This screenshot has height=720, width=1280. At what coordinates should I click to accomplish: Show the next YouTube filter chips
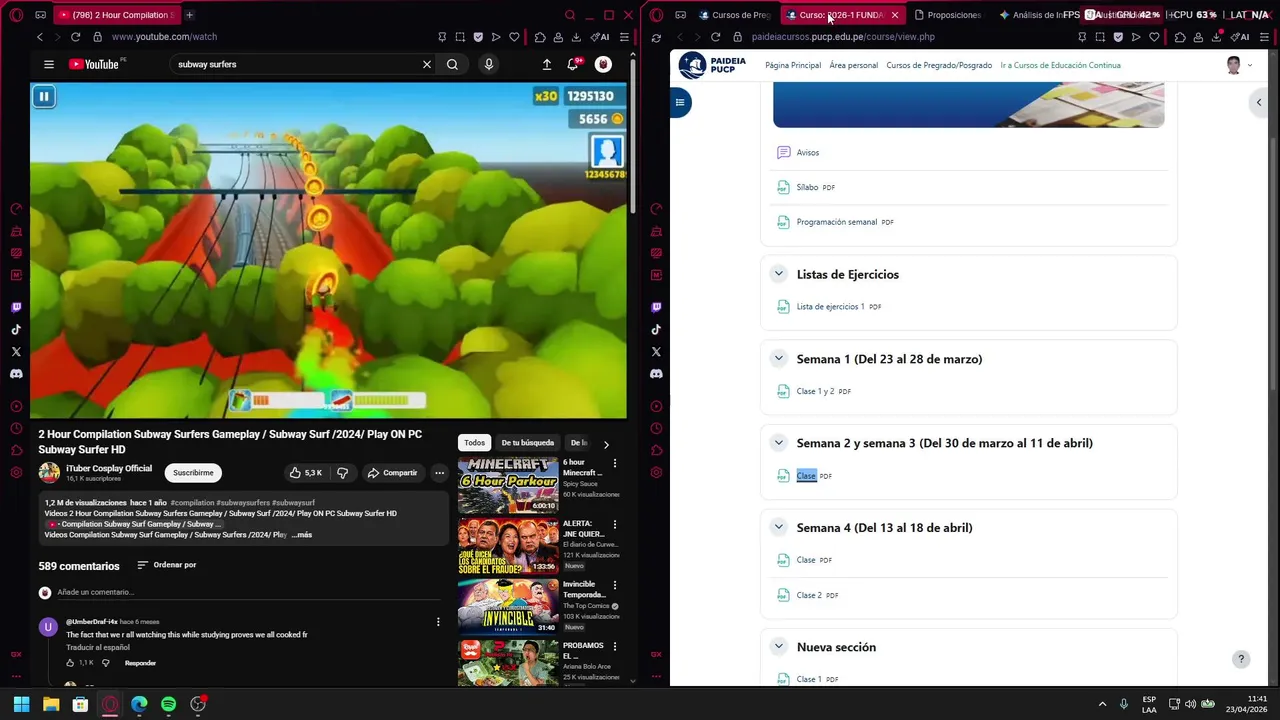click(x=605, y=443)
